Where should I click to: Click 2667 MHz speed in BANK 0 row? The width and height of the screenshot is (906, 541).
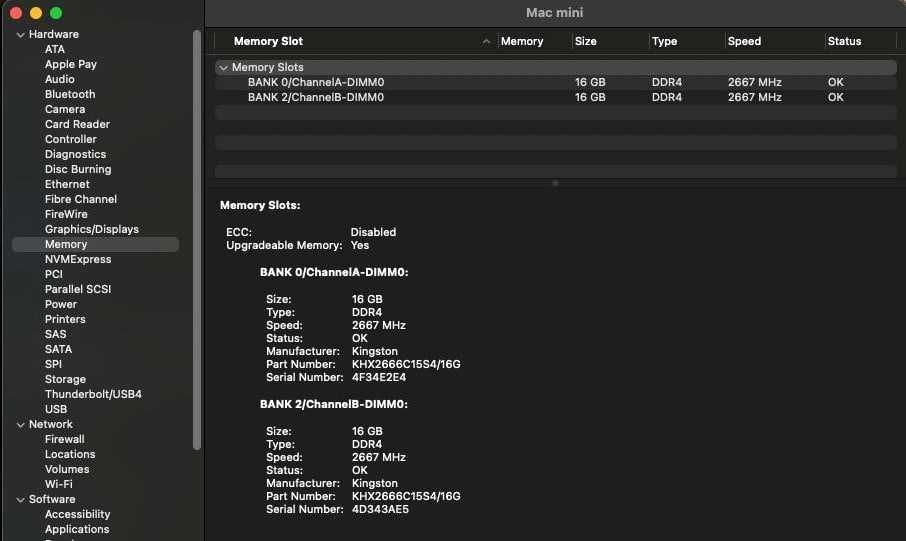(x=755, y=83)
